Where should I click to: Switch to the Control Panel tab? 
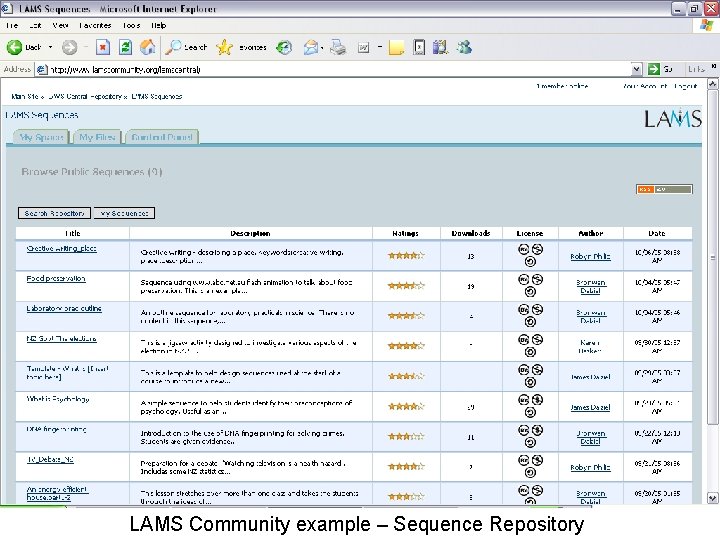(x=162, y=137)
